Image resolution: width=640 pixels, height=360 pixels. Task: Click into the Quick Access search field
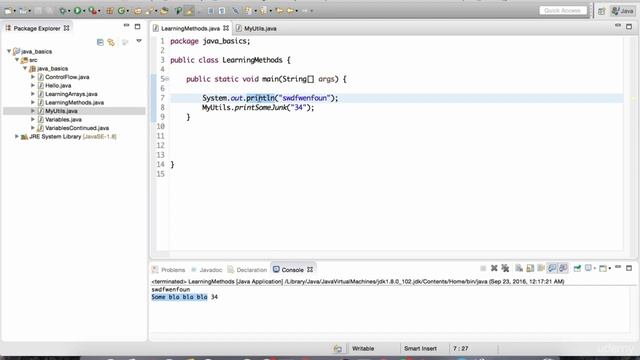(x=563, y=11)
